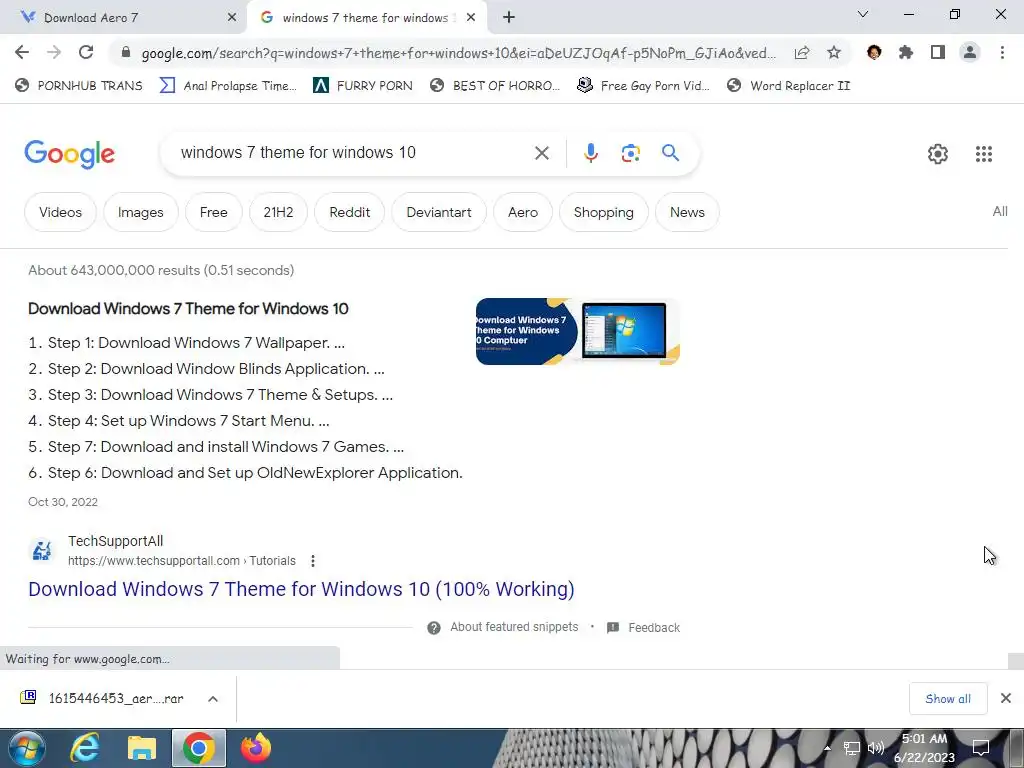Open the Chrome profile avatar
This screenshot has width=1024, height=768.
click(970, 52)
